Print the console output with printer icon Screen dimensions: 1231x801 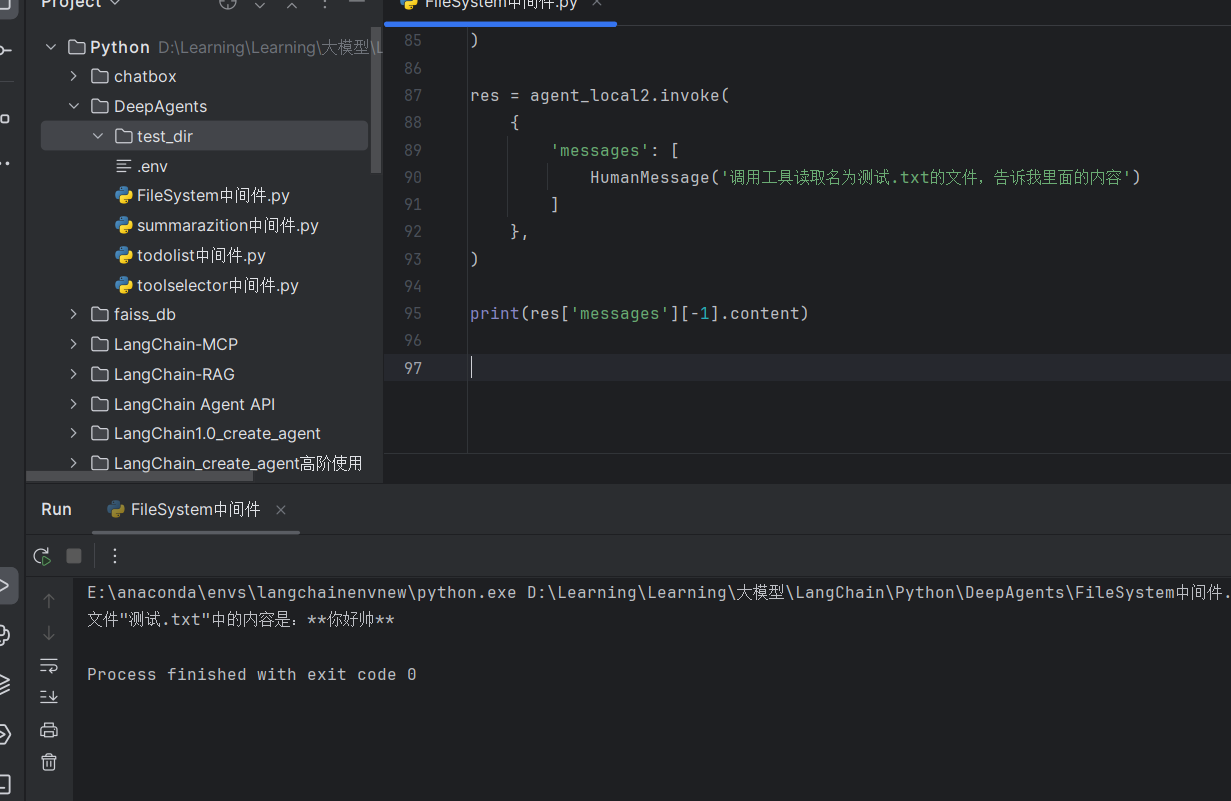[49, 729]
